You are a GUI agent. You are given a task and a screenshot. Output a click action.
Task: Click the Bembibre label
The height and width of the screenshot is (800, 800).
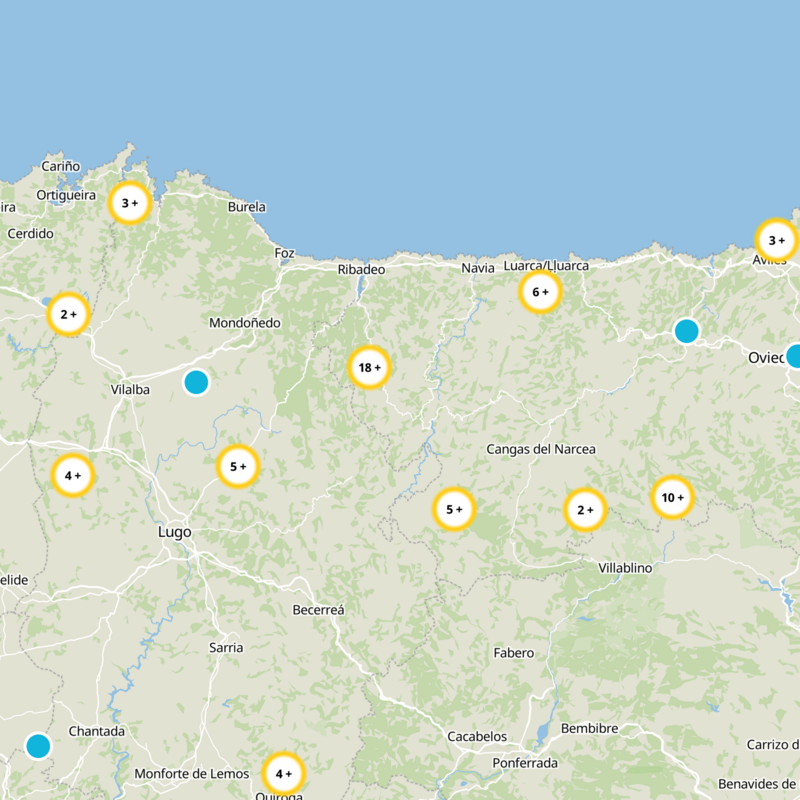tap(590, 729)
